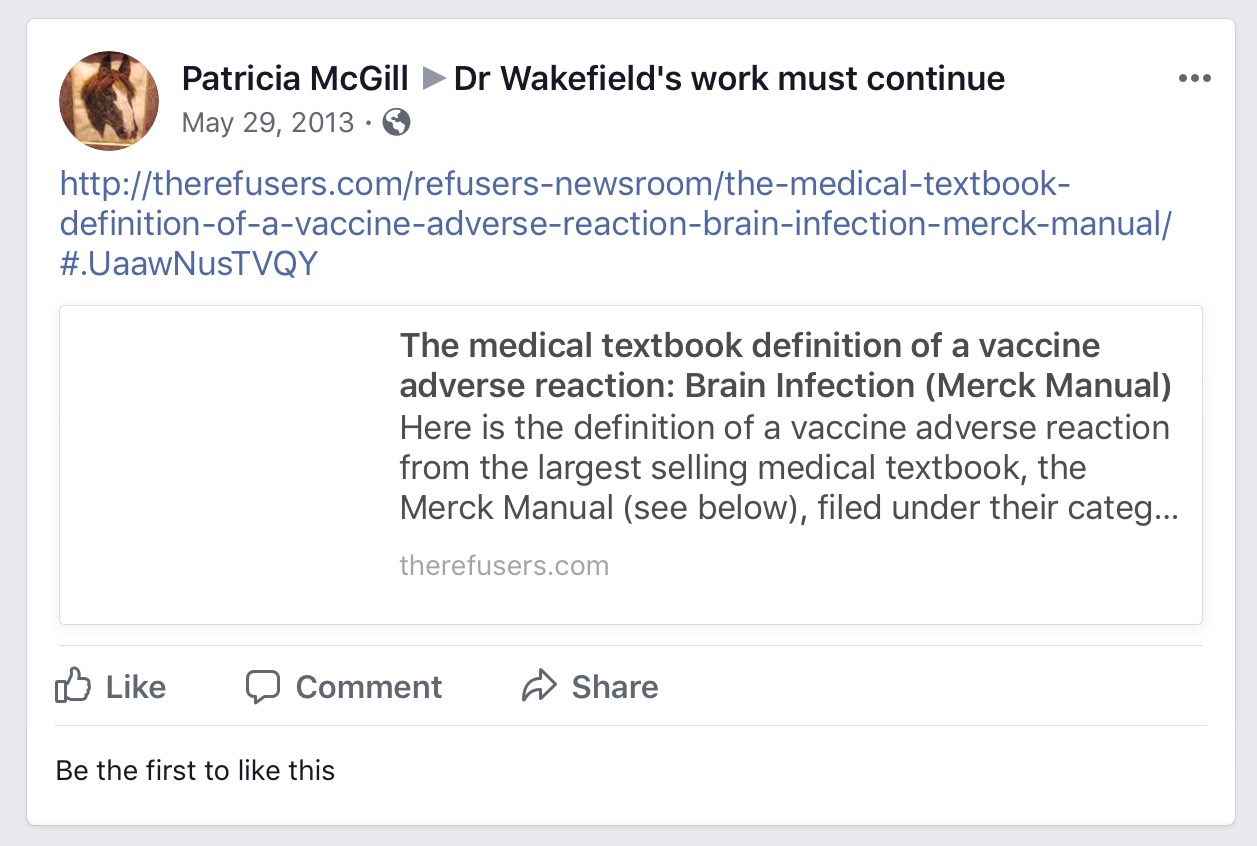Screen dimensions: 1257x846
Task: Click the arrow between poster and group name
Action: click(432, 78)
